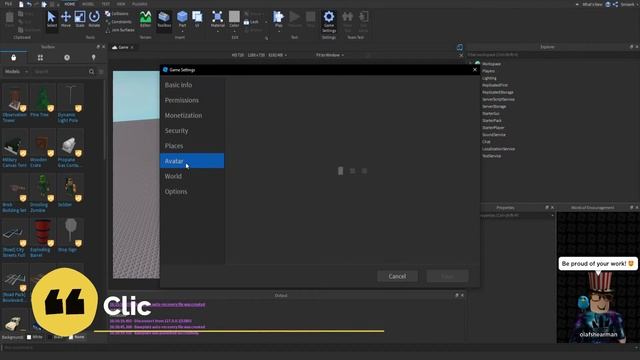Switch to the TEST ribbon tab

click(x=105, y=4)
